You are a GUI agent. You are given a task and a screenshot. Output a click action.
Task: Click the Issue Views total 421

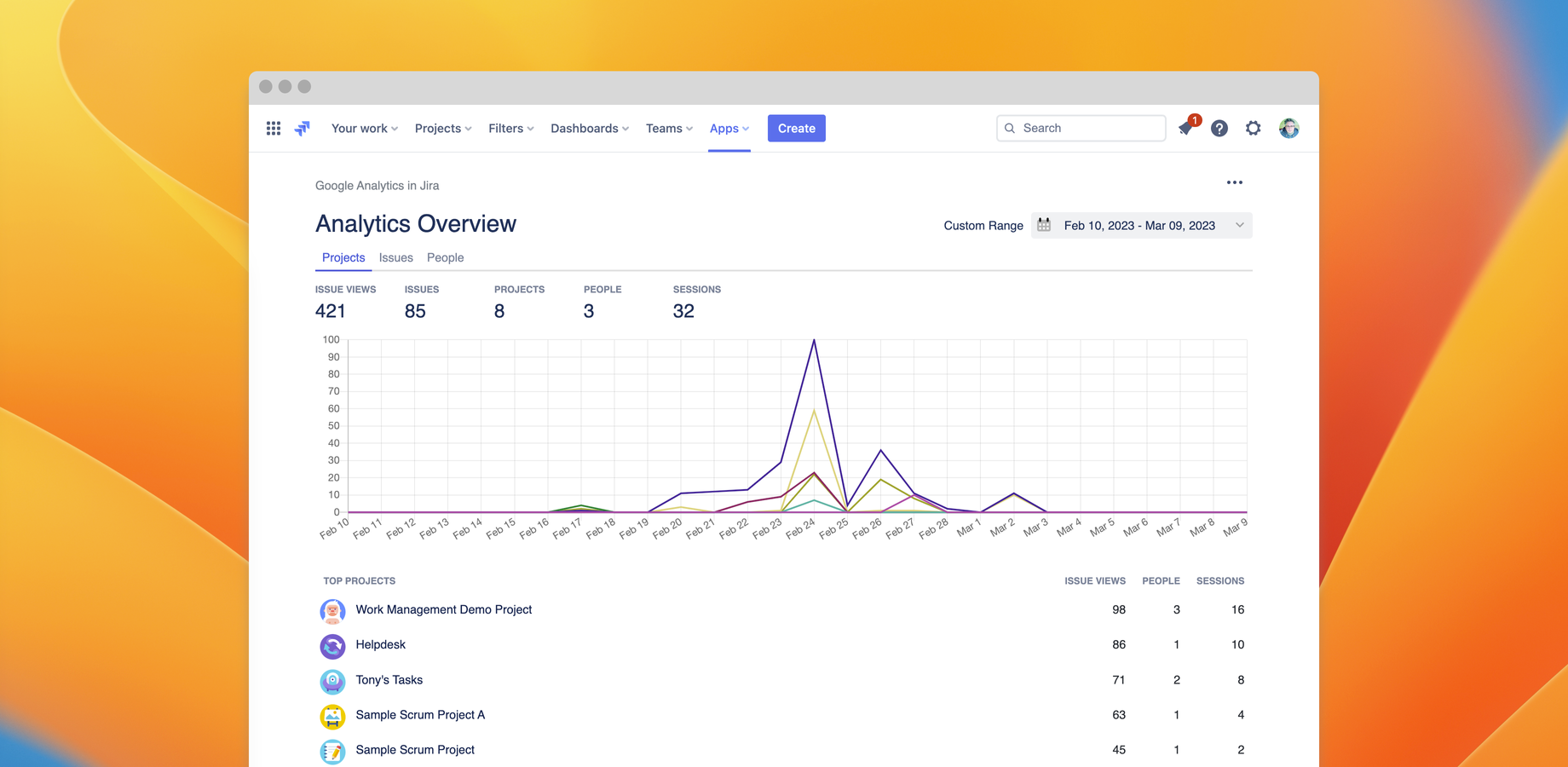[331, 311]
